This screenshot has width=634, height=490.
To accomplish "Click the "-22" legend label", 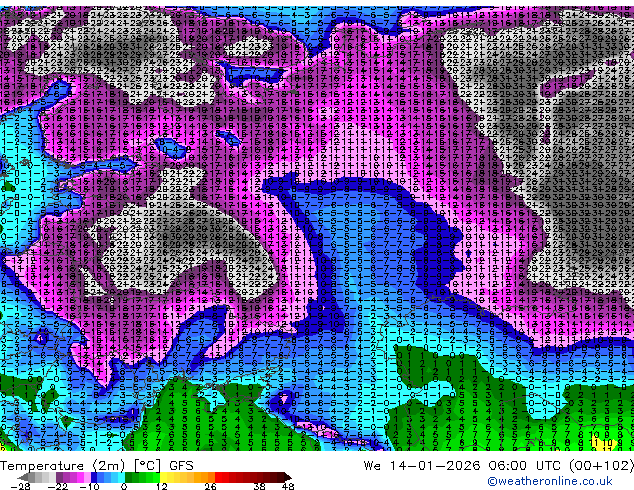I will pyautogui.click(x=57, y=486).
